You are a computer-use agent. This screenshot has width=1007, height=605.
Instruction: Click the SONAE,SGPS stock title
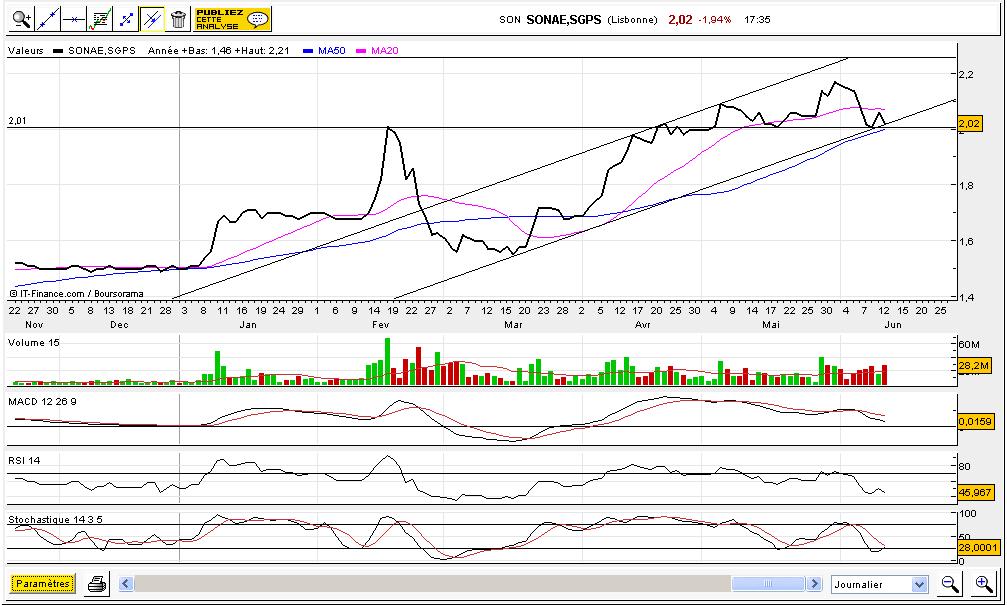click(563, 19)
